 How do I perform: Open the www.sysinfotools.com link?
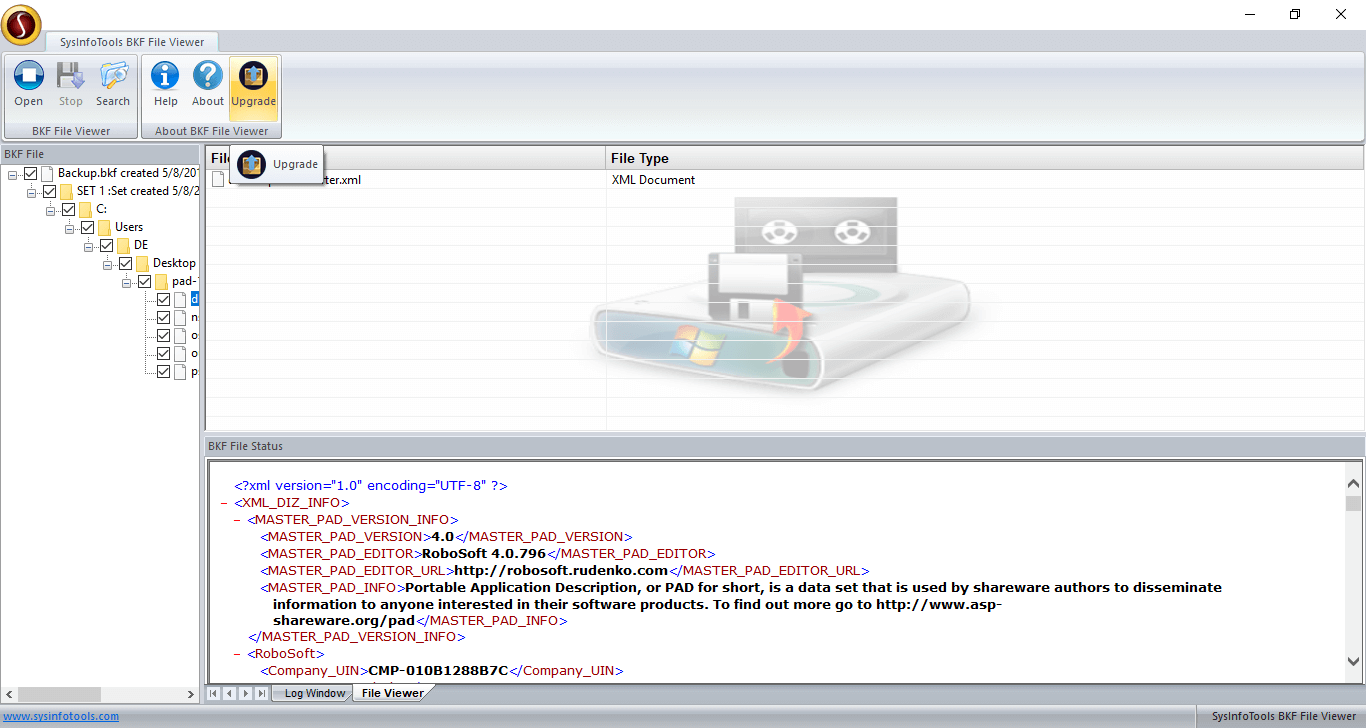click(x=61, y=716)
